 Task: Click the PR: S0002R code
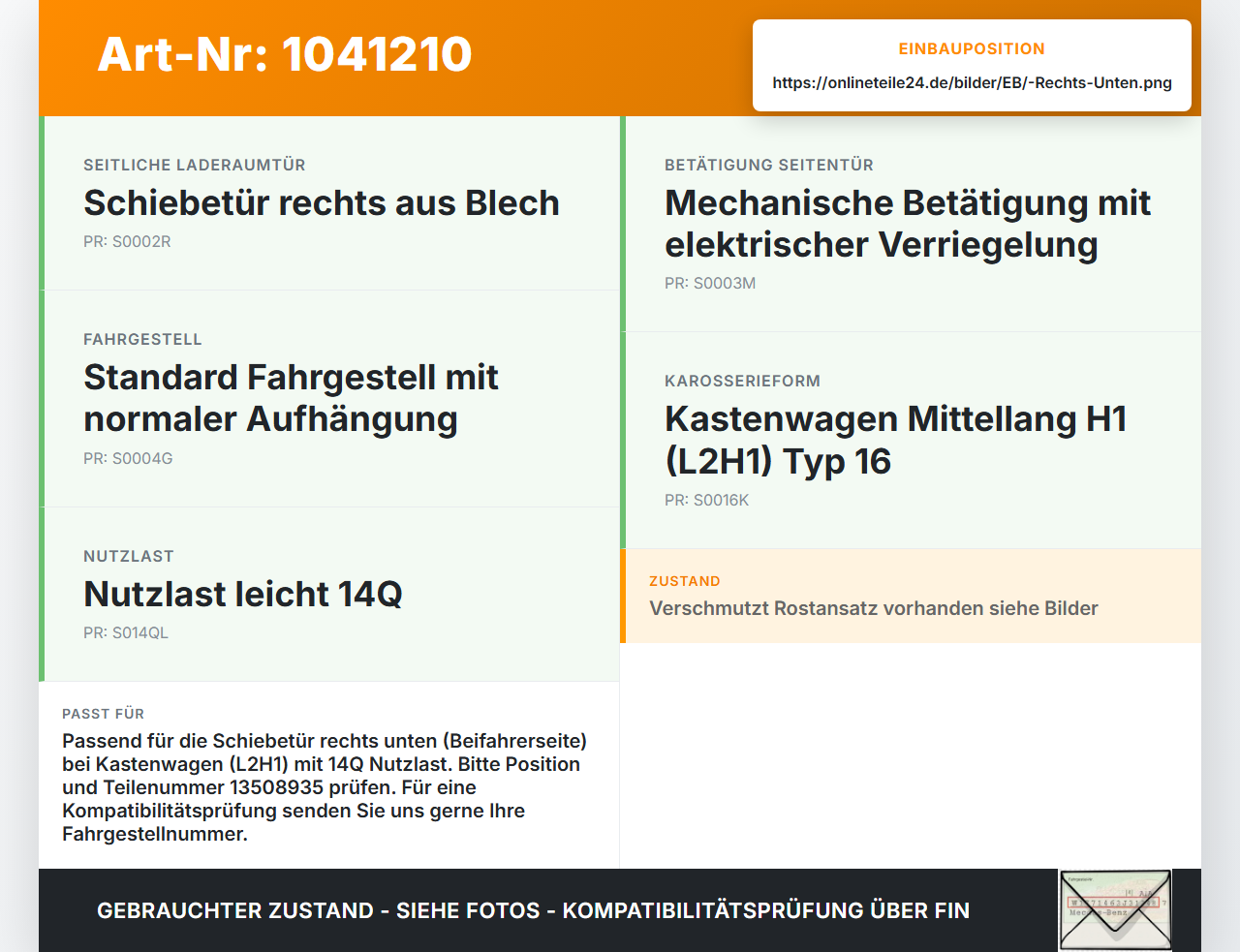point(127,241)
